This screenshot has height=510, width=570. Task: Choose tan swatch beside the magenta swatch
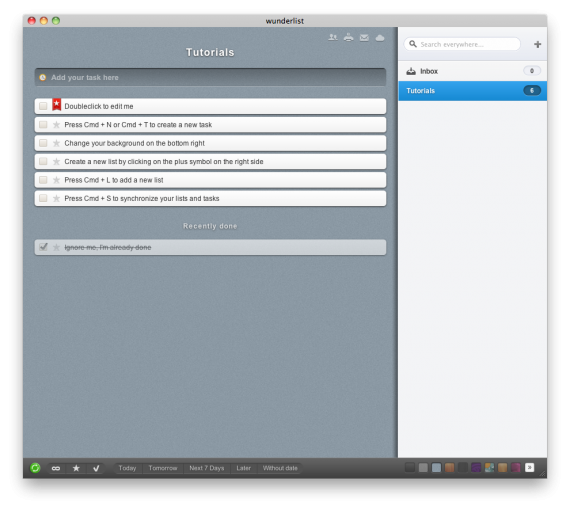tap(502, 467)
